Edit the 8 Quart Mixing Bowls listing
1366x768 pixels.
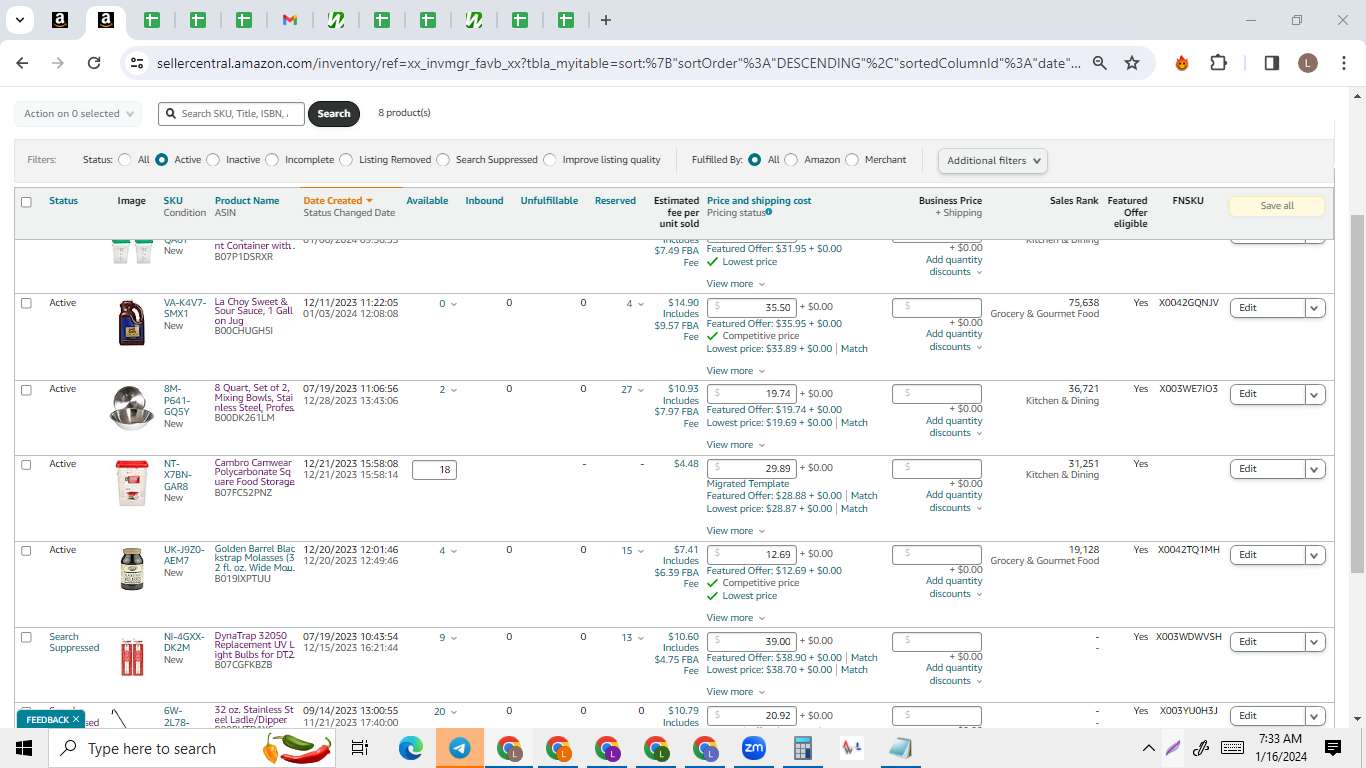tap(1268, 394)
